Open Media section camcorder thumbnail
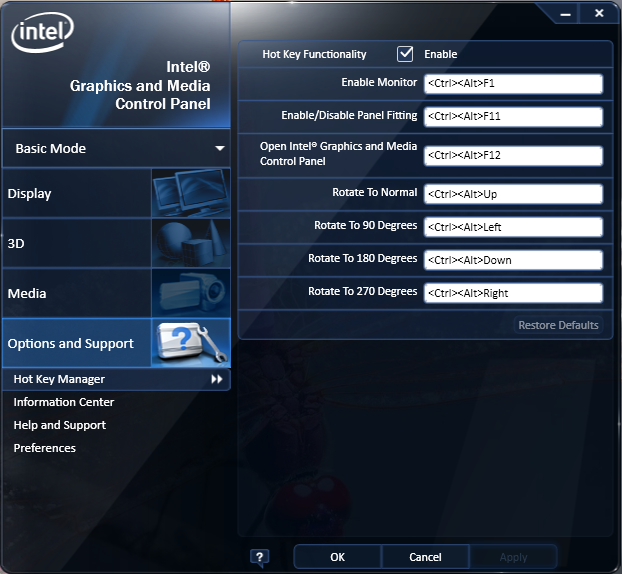This screenshot has width=622, height=574. (x=191, y=293)
